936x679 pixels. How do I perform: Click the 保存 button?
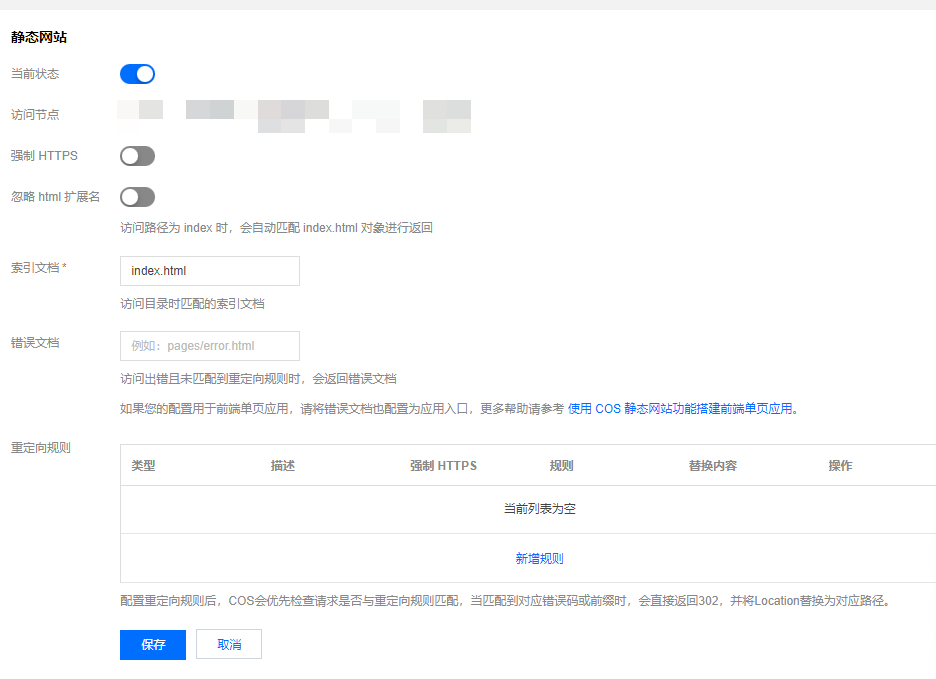(x=152, y=644)
